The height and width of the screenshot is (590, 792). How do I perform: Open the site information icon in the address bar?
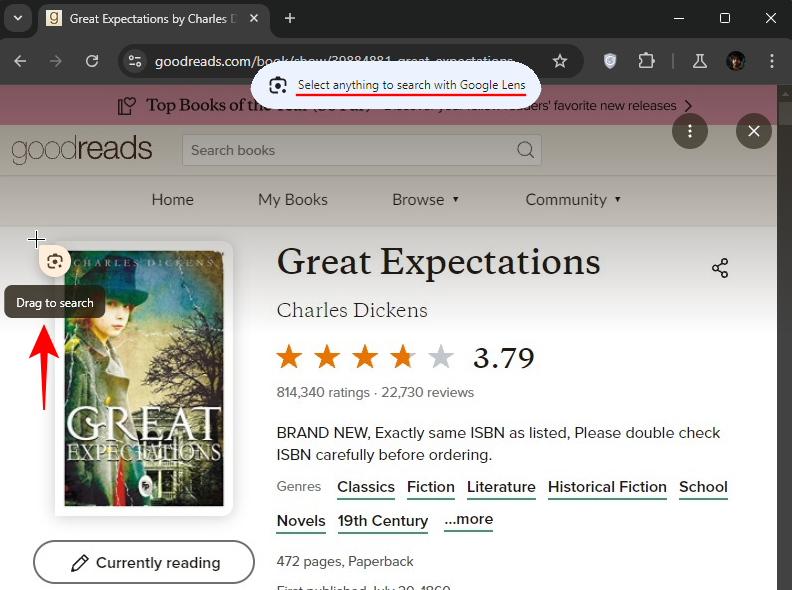[135, 61]
